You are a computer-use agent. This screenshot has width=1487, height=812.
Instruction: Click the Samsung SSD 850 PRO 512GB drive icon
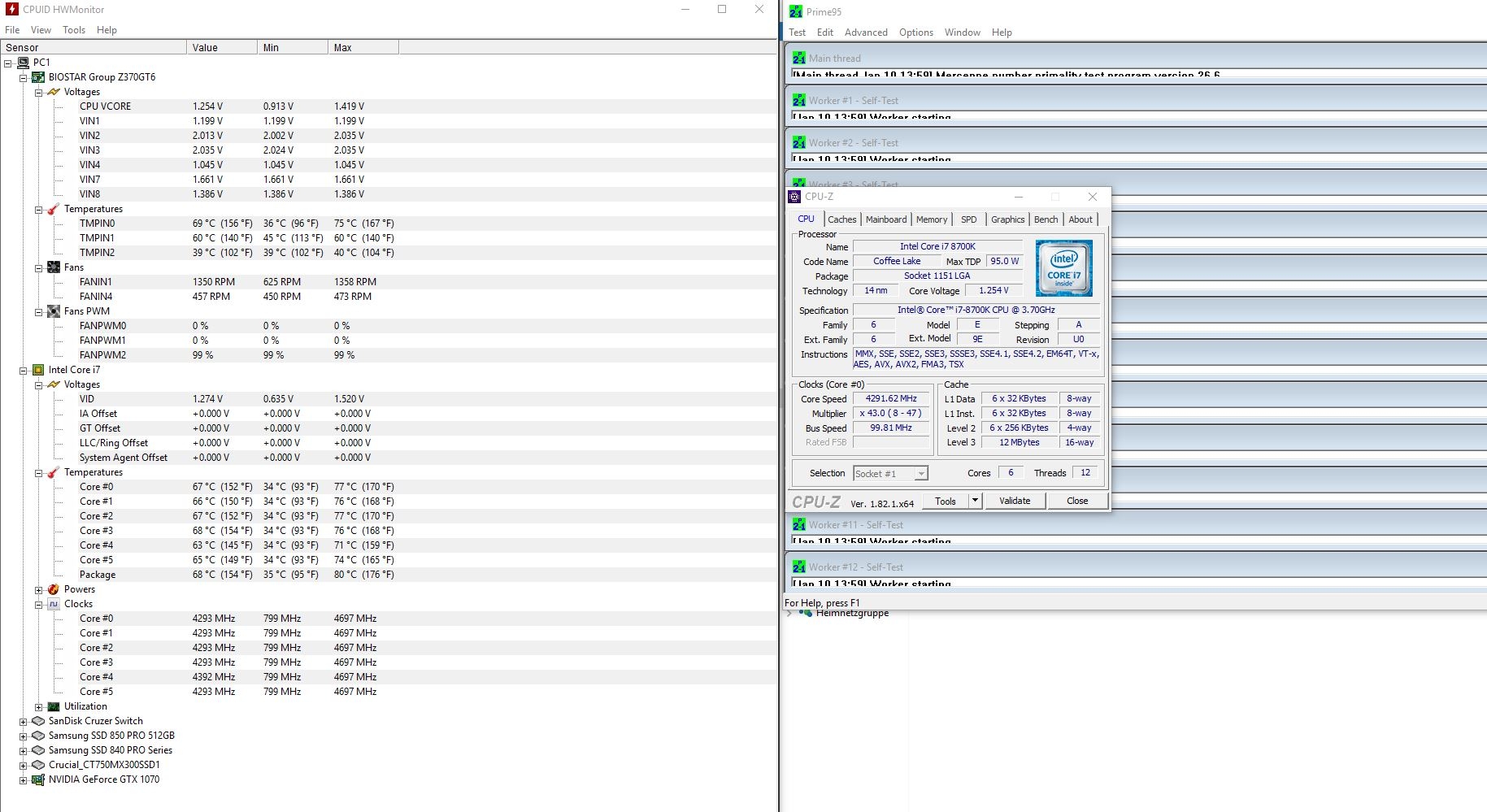tap(38, 736)
